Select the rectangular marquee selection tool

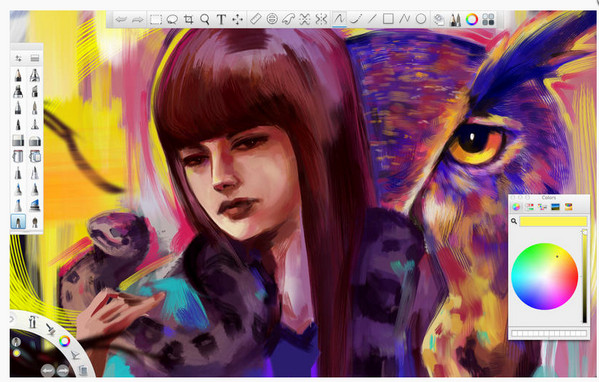(155, 19)
